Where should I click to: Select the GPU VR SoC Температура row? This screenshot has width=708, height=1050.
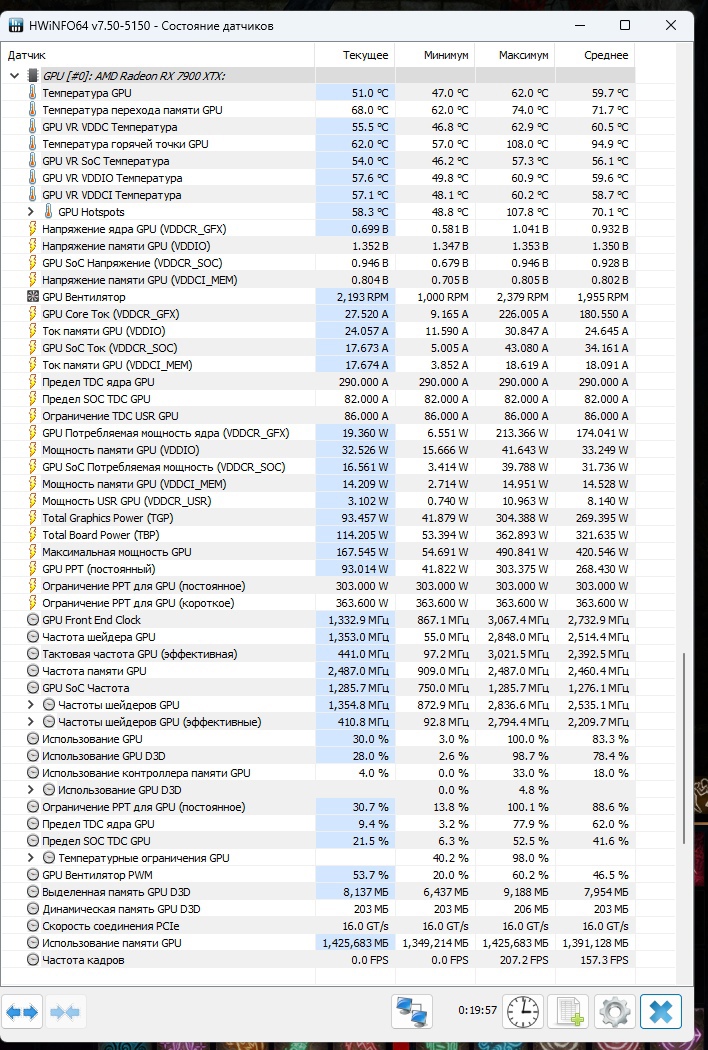pyautogui.click(x=318, y=161)
